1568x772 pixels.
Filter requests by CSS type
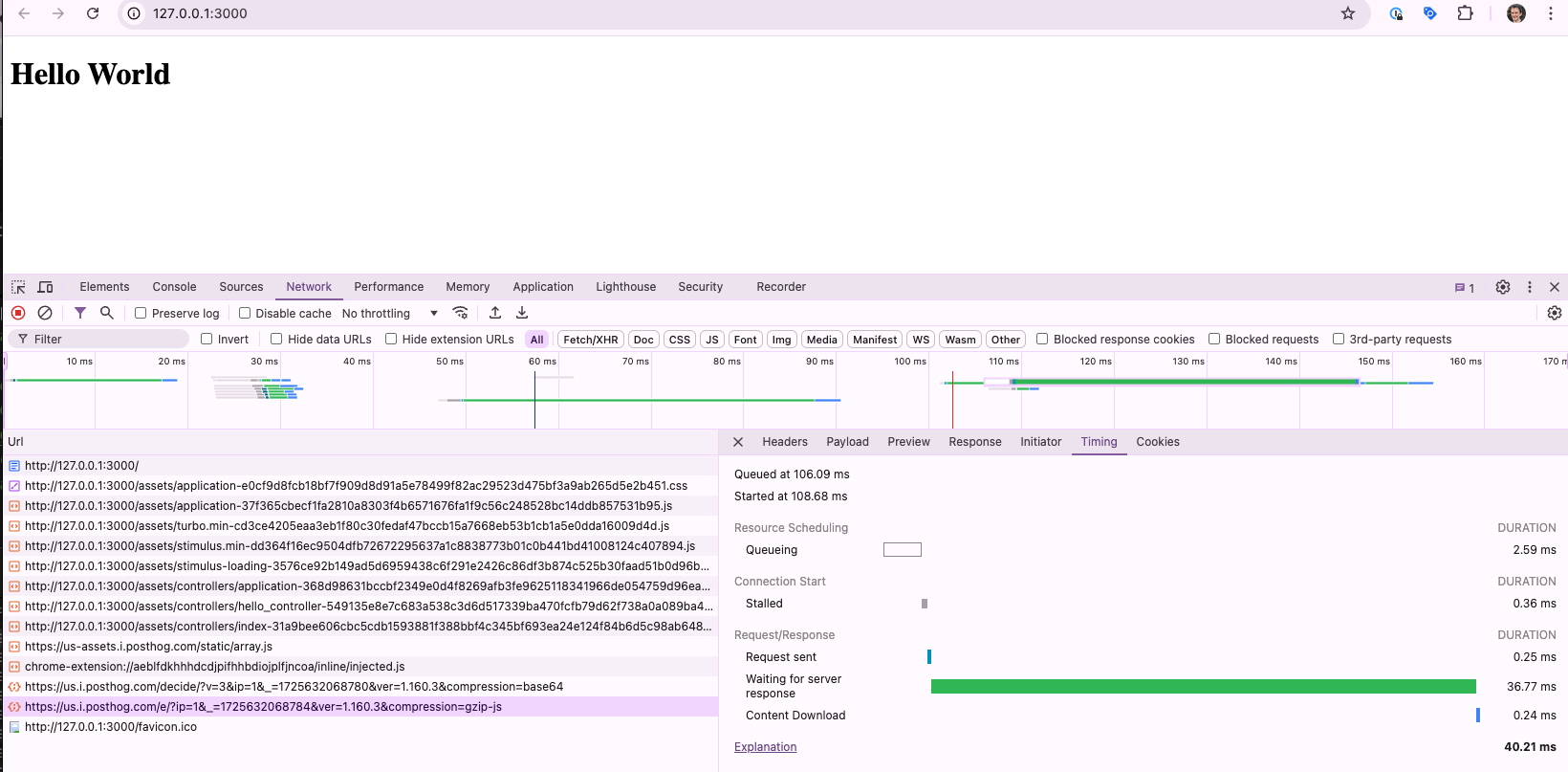[680, 340]
